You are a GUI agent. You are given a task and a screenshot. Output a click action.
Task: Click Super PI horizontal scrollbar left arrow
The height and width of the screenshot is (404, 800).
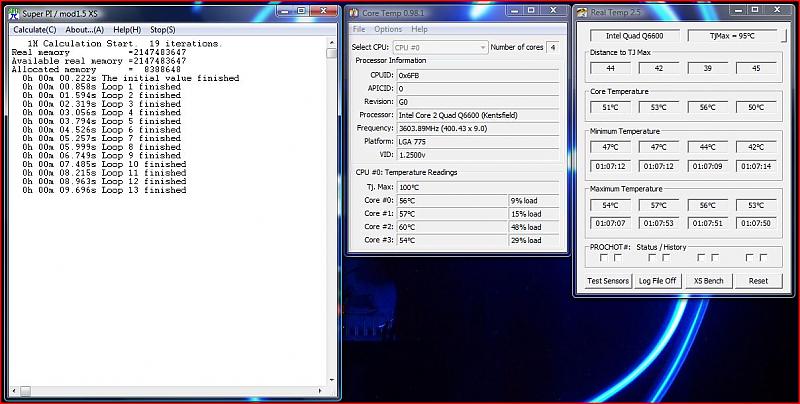click(x=14, y=391)
